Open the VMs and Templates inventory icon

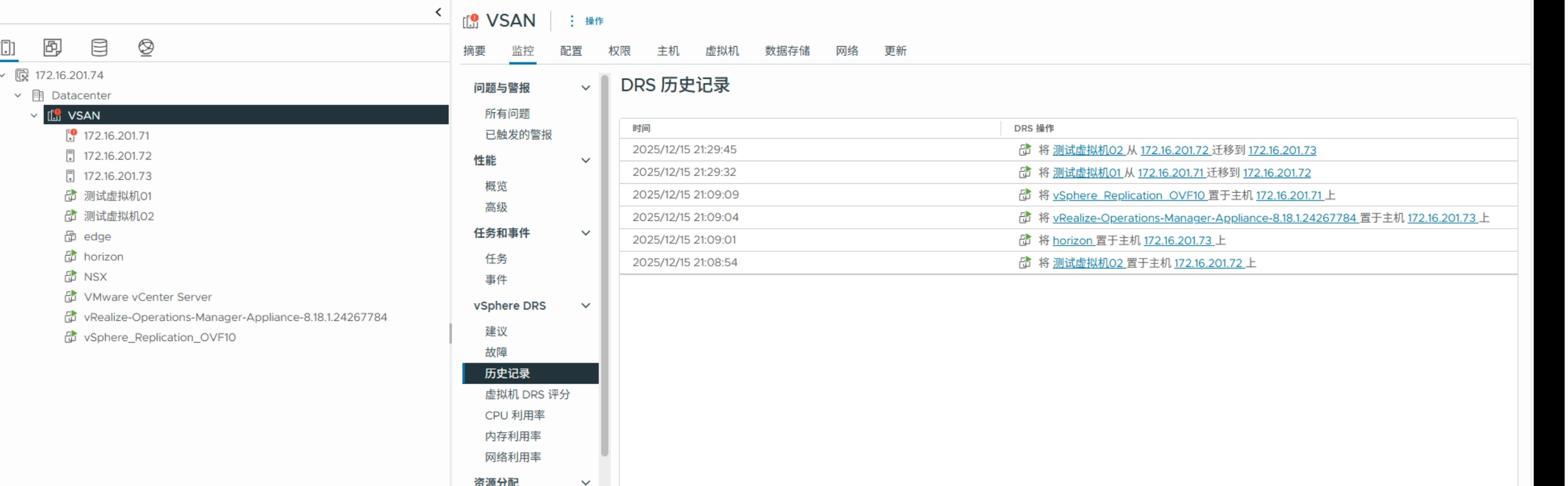click(52, 47)
